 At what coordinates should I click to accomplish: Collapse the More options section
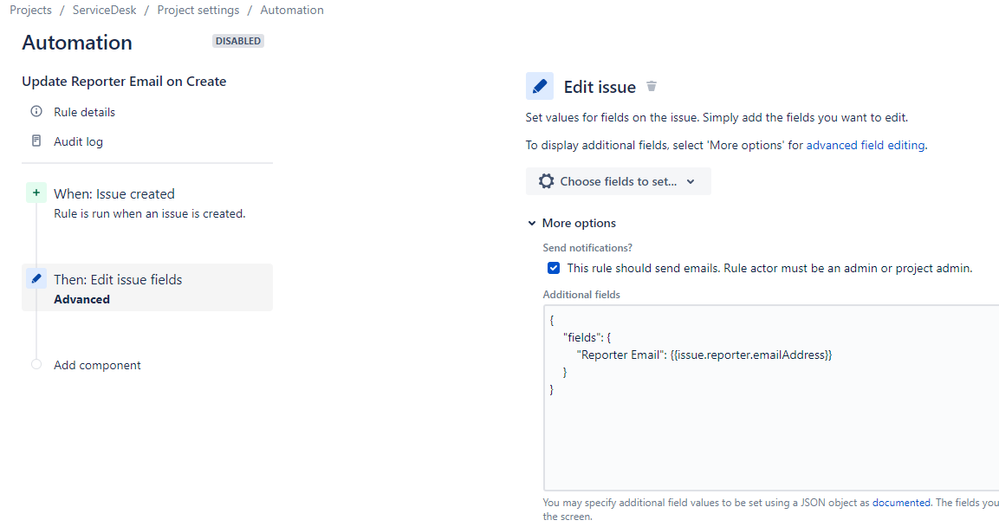pyautogui.click(x=572, y=223)
